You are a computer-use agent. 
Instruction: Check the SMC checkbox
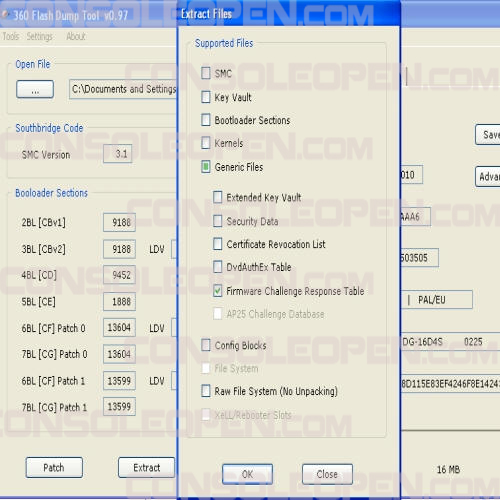pos(206,73)
